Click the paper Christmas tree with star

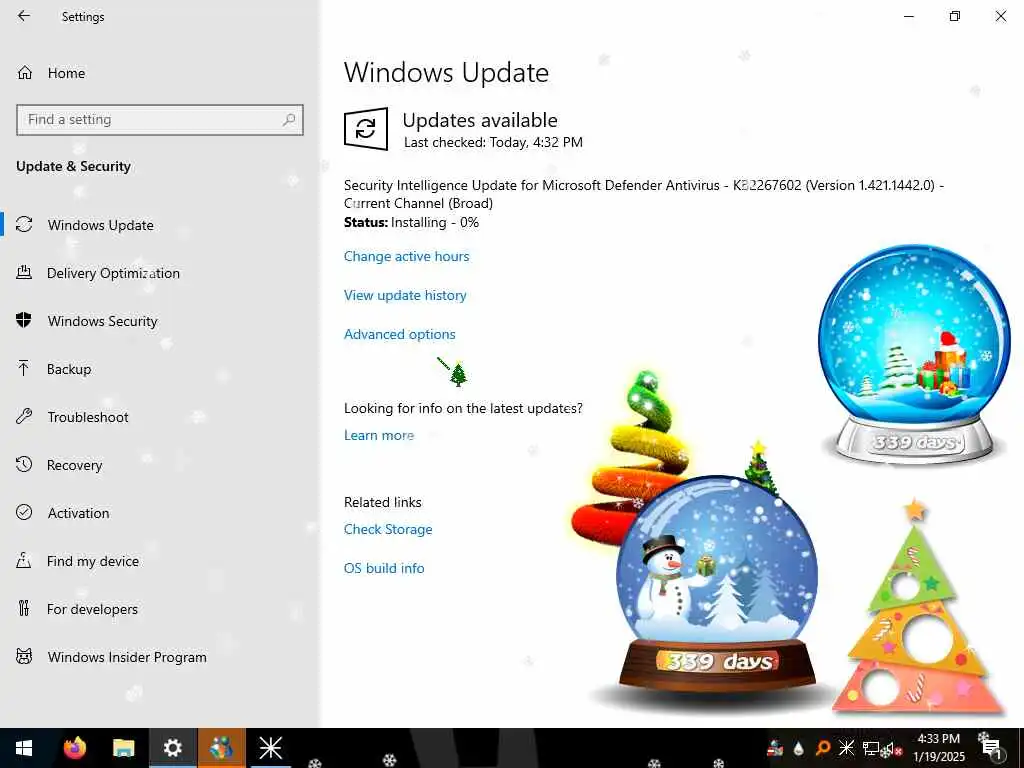coord(920,607)
